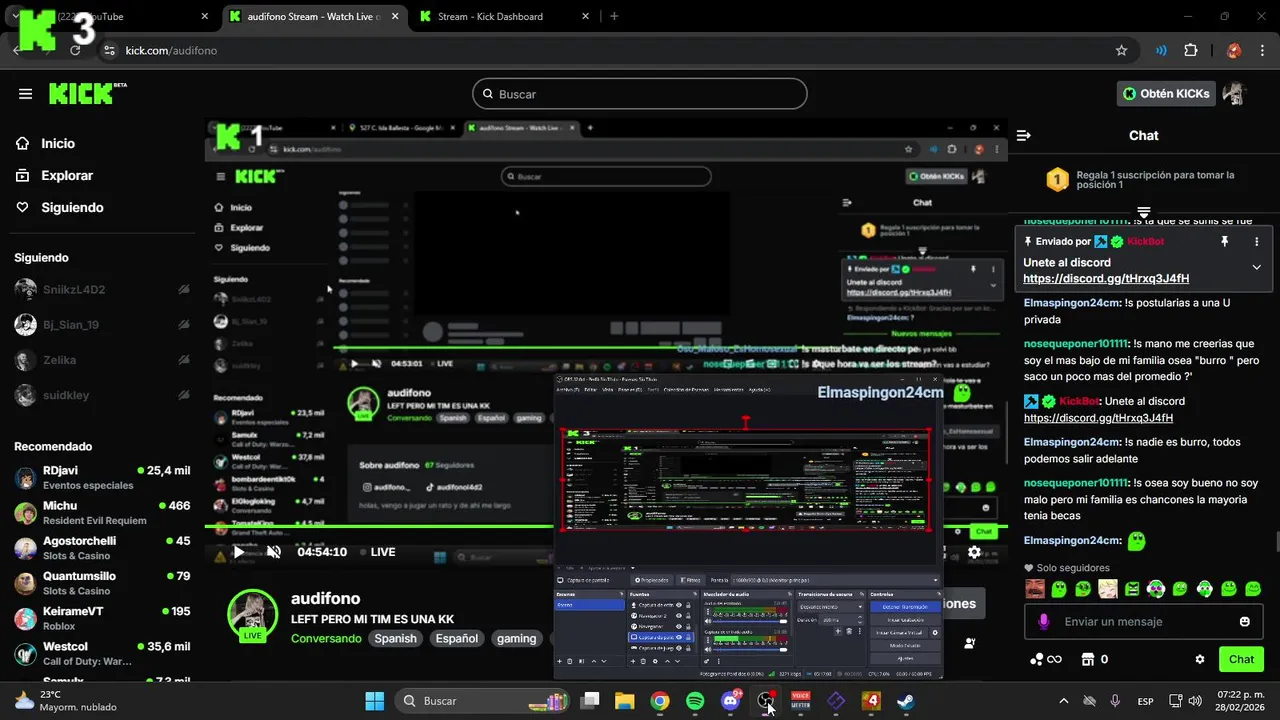Viewport: 1280px width, 720px height.
Task: Click the OBS Studio taskbar icon
Action: [x=766, y=701]
